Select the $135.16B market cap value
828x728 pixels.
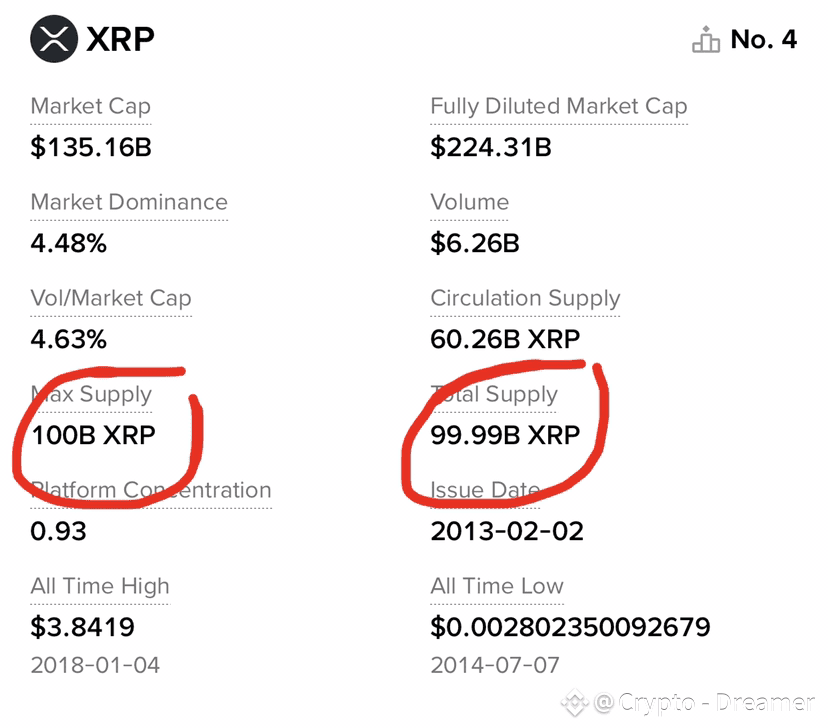pyautogui.click(x=91, y=147)
